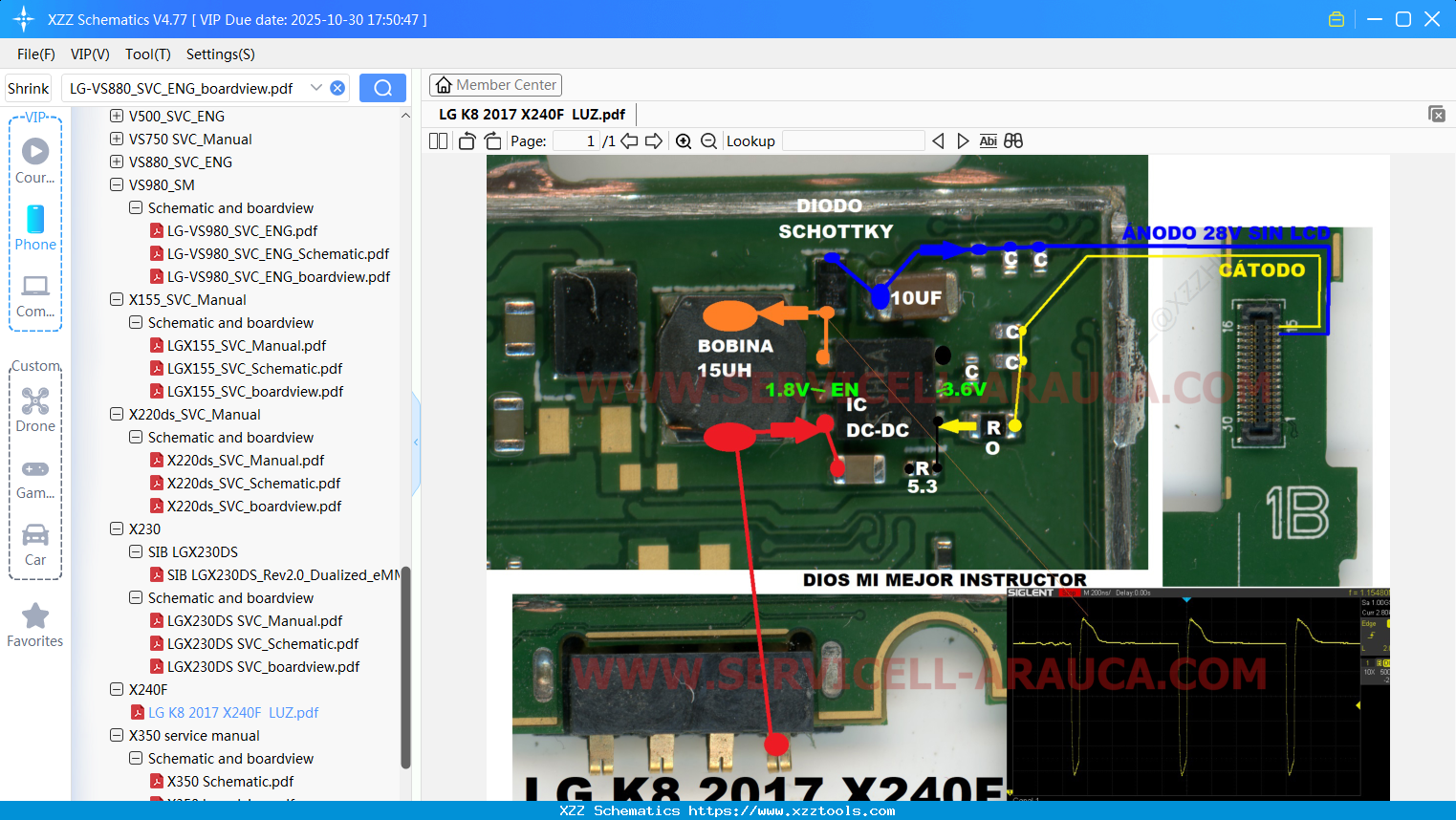This screenshot has height=820, width=1456.
Task: Collapse the X240F folder
Action: [117, 690]
